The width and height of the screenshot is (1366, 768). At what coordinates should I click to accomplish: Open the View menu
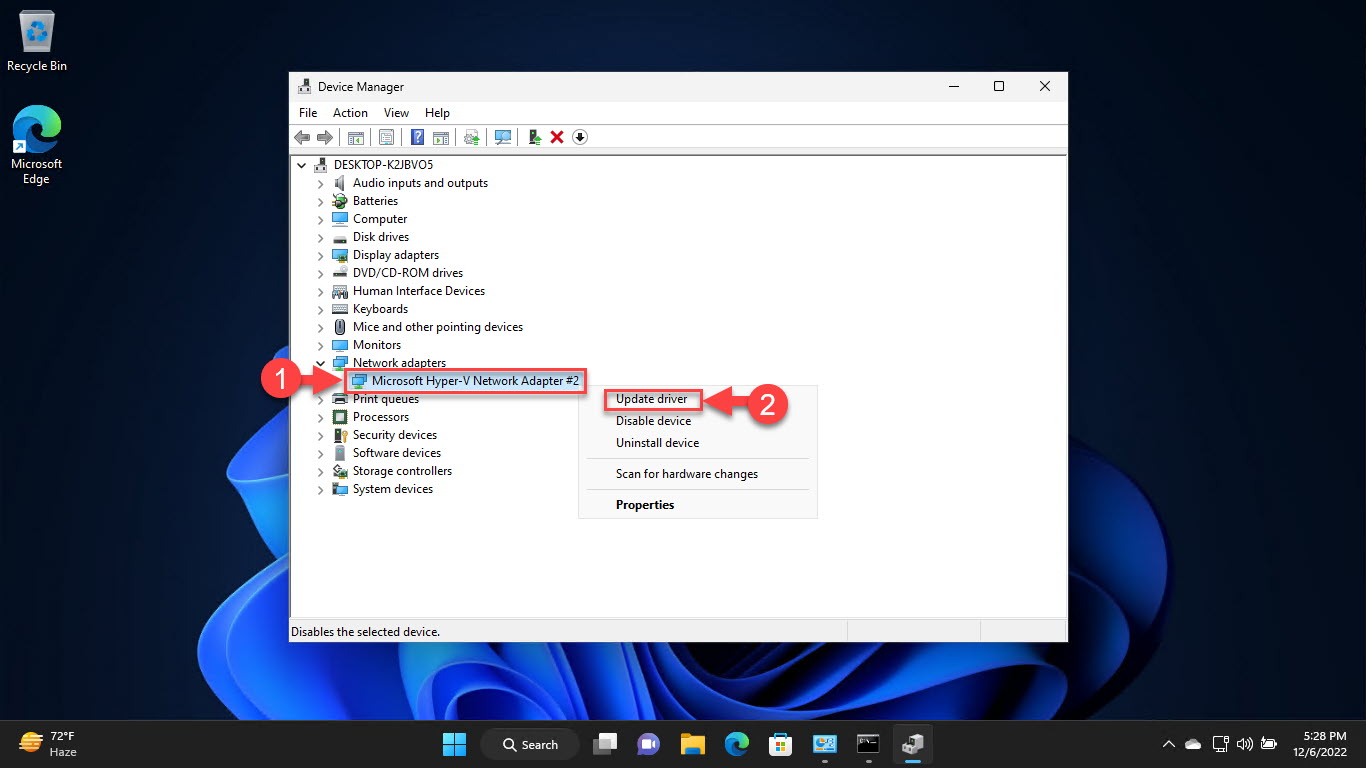(396, 112)
